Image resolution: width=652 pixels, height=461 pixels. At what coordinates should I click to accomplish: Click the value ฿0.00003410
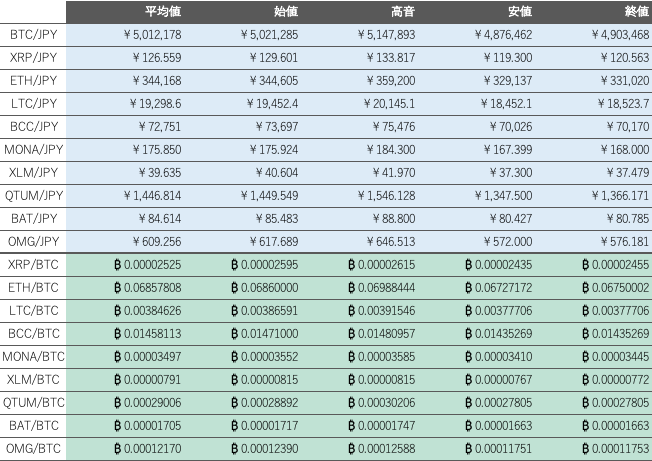499,356
